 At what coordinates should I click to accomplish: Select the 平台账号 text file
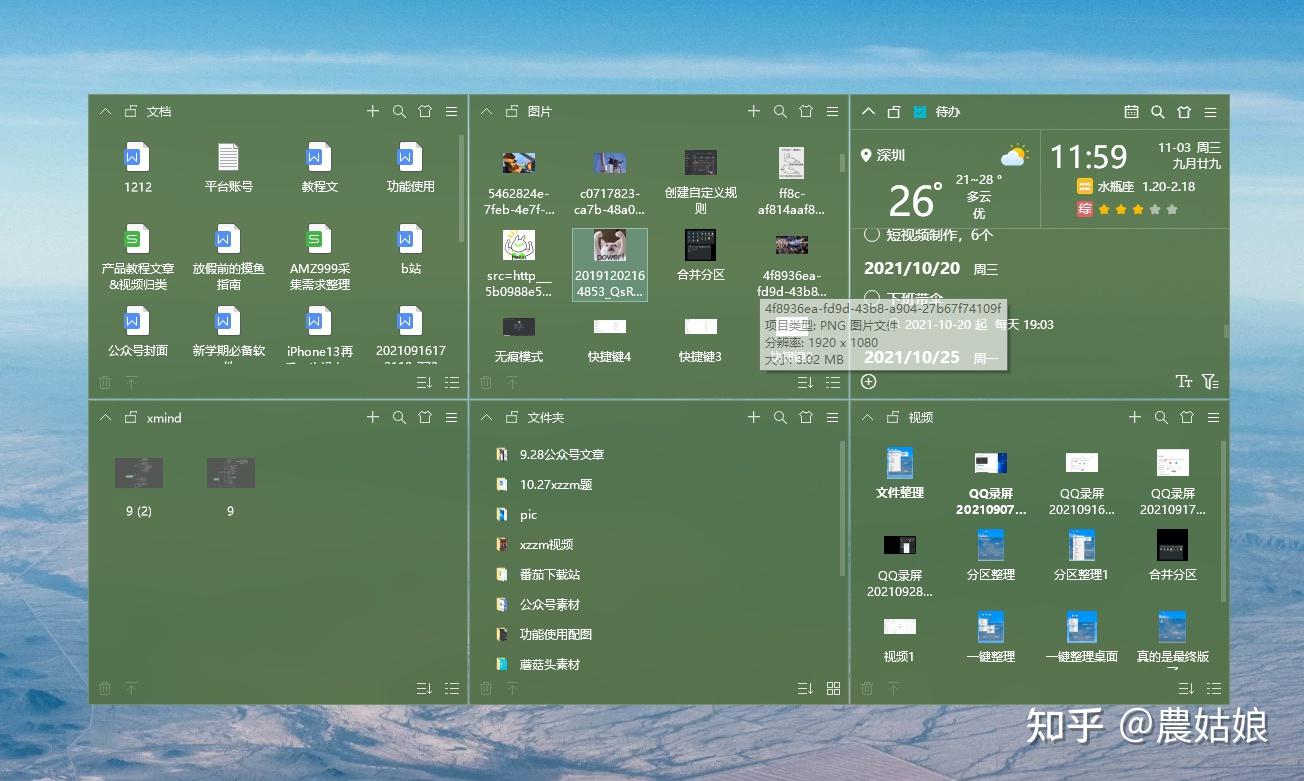[x=229, y=168]
